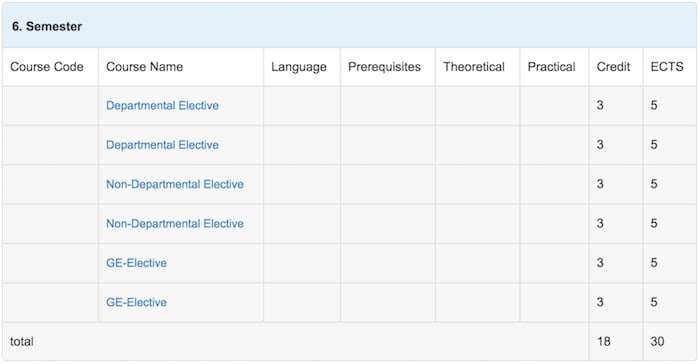Click the credit value of first Departmental Elective

pos(600,105)
